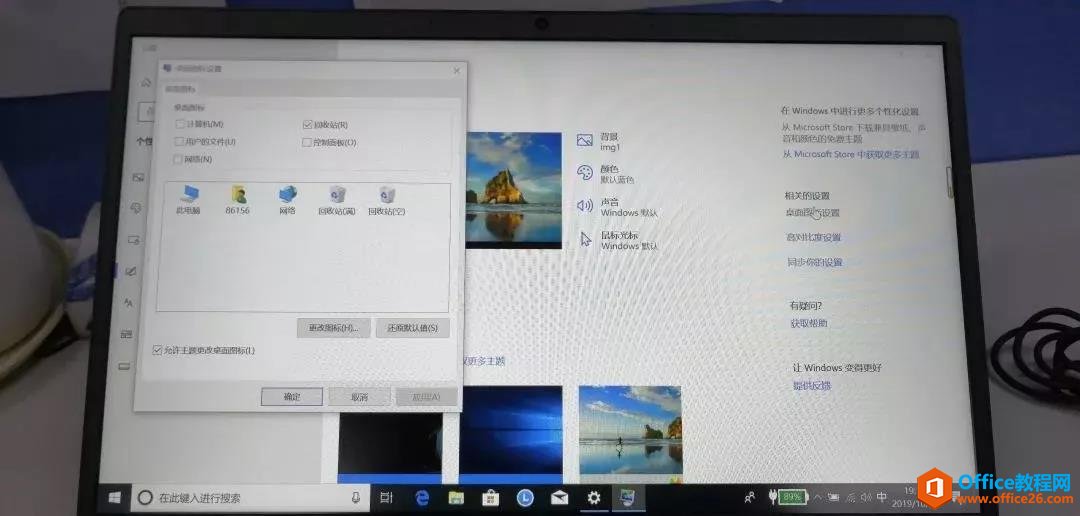Open Taskbar page from sidebar icon

point(124,367)
